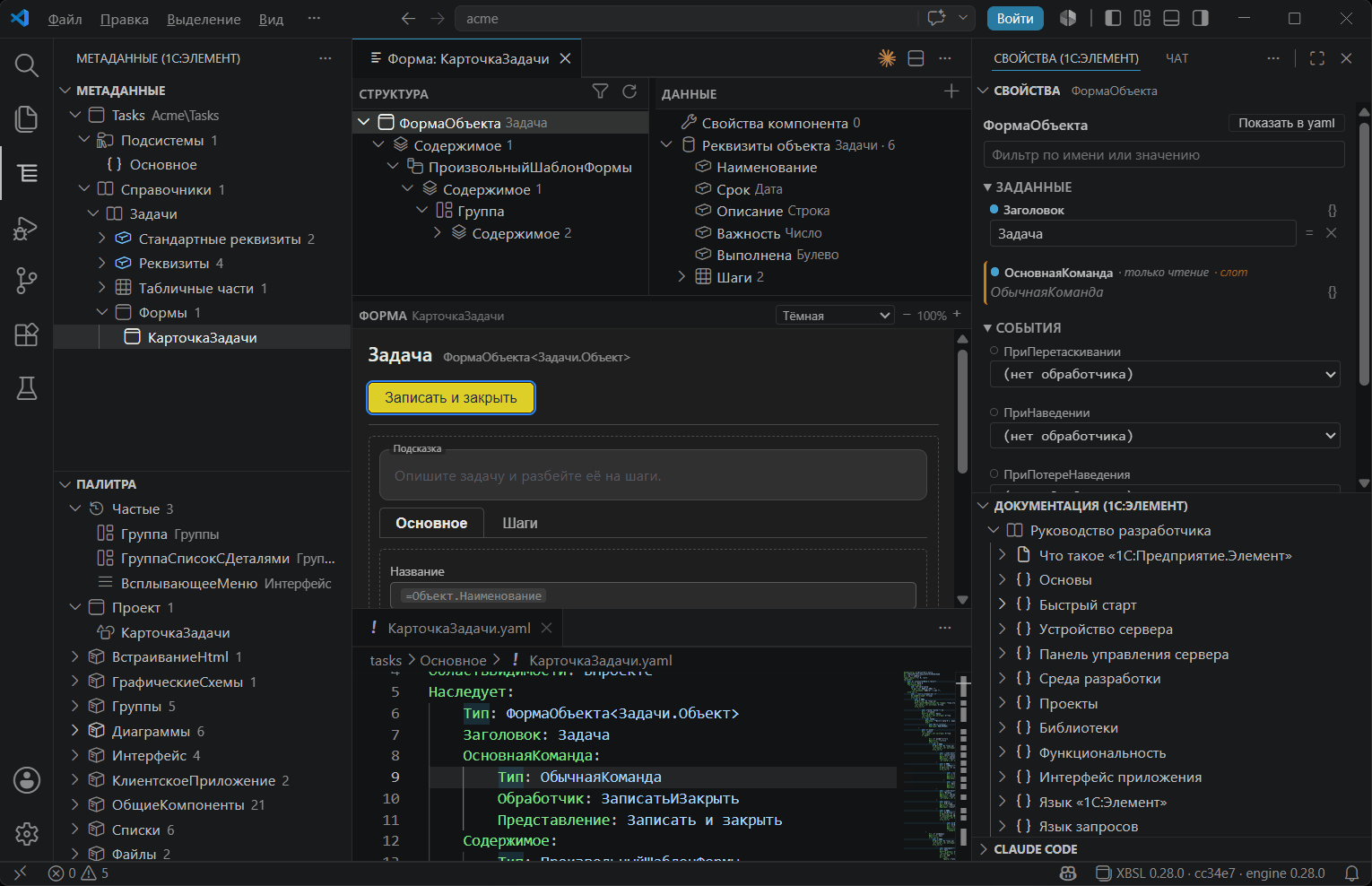Image resolution: width=1372 pixels, height=886 pixels.
Task: Click the filter icon in Структура panel
Action: tap(601, 91)
